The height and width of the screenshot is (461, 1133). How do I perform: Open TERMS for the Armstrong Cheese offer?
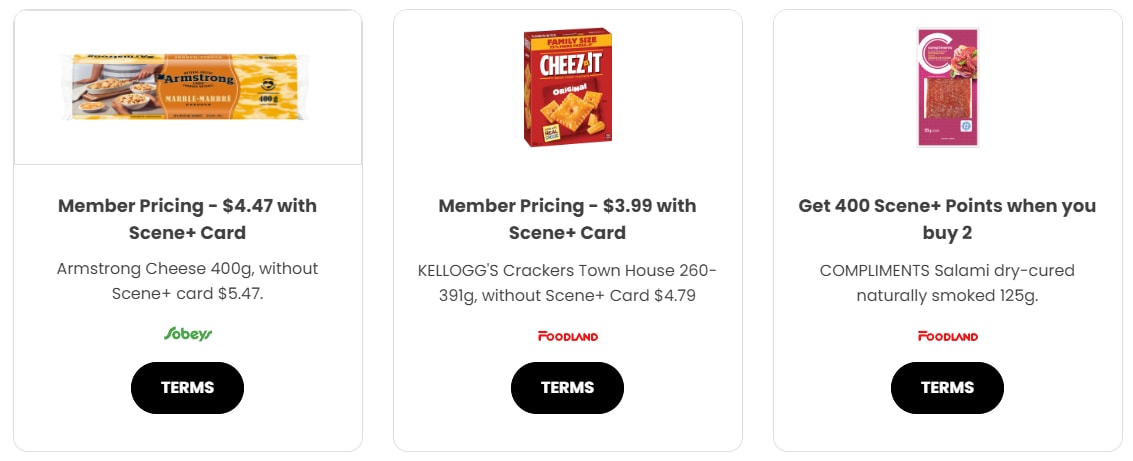187,388
